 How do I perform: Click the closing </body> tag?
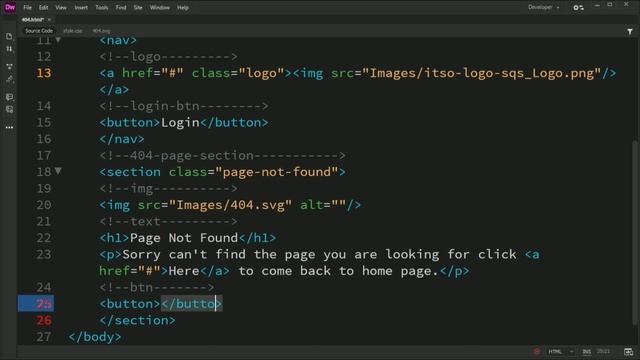click(x=95, y=337)
